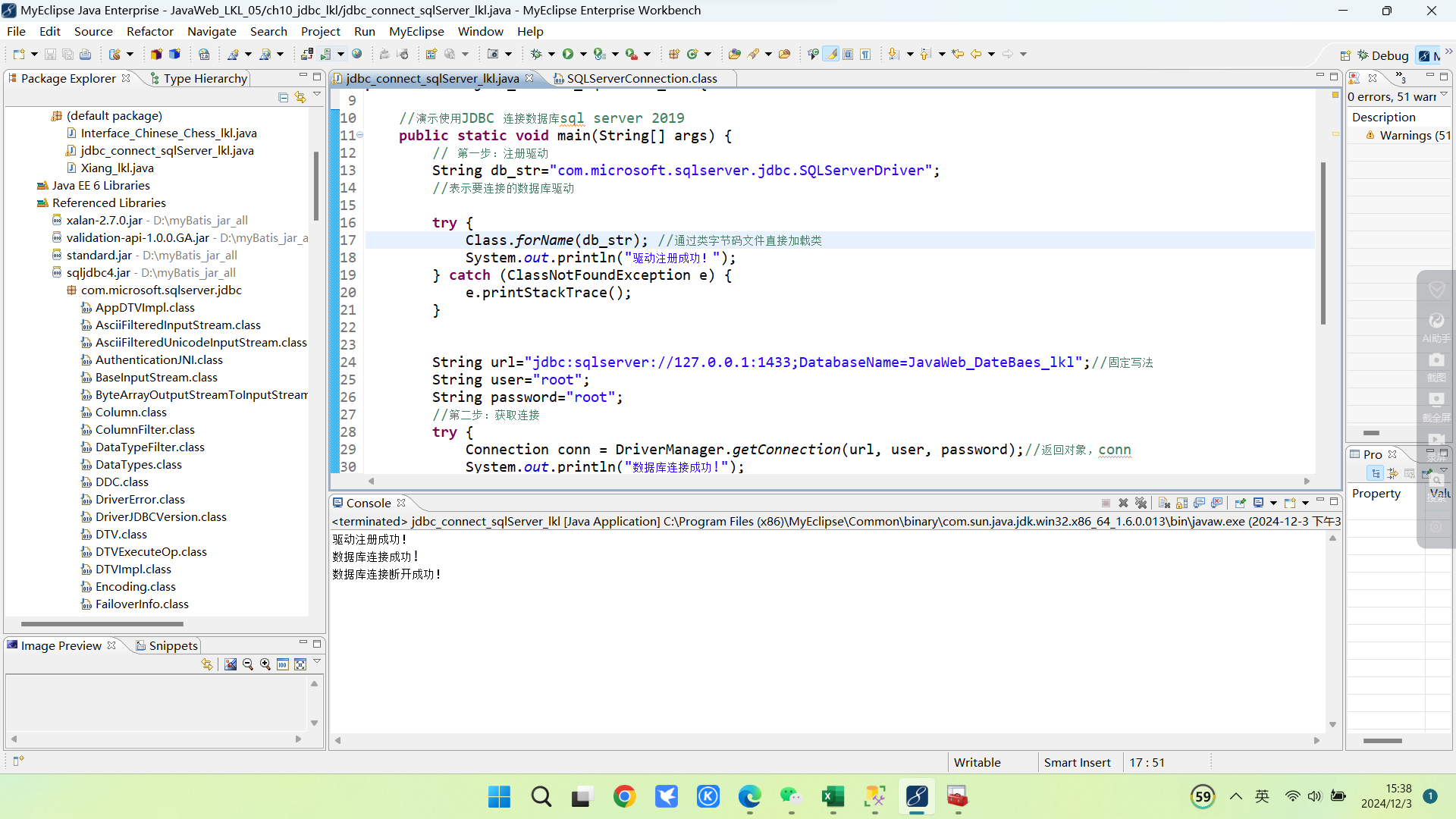
Task: Click Console scroll down arrow
Action: (x=1332, y=724)
